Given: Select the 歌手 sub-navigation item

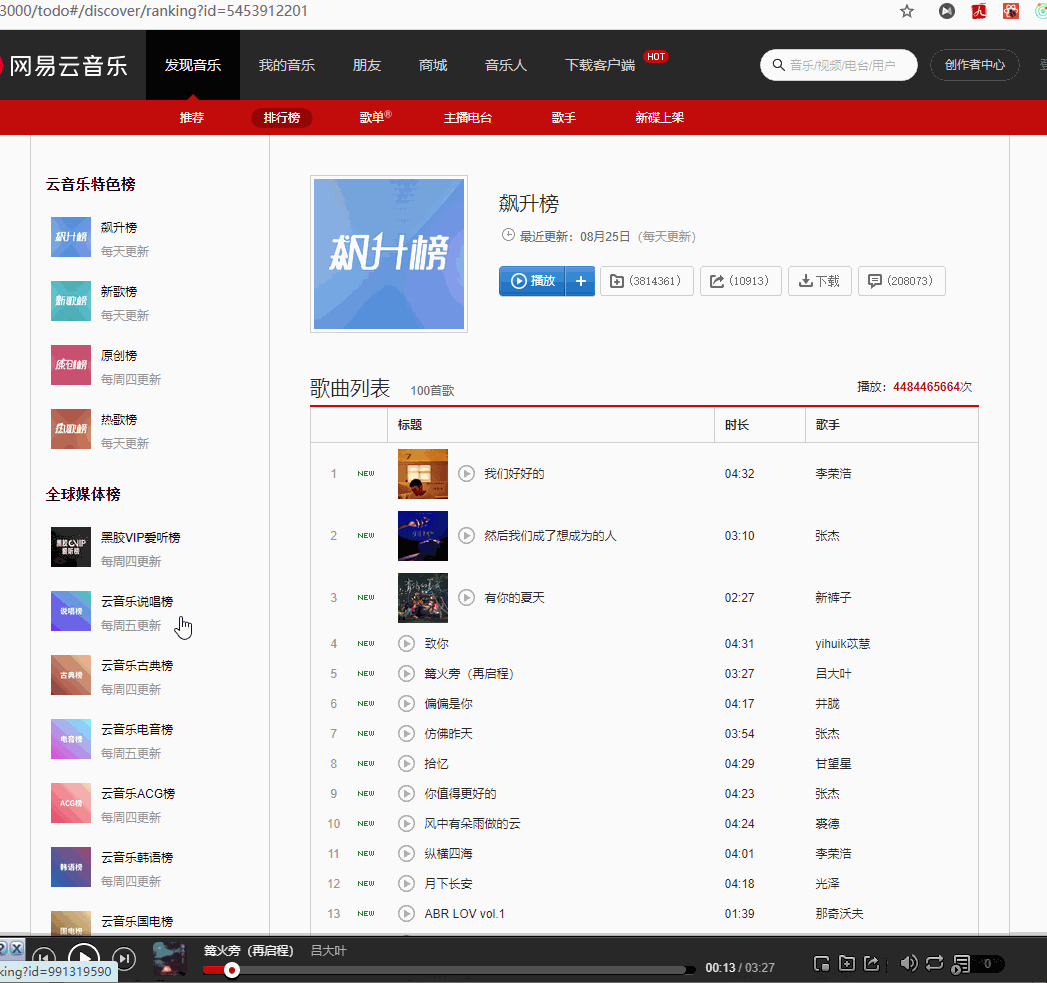Looking at the screenshot, I should [x=564, y=118].
